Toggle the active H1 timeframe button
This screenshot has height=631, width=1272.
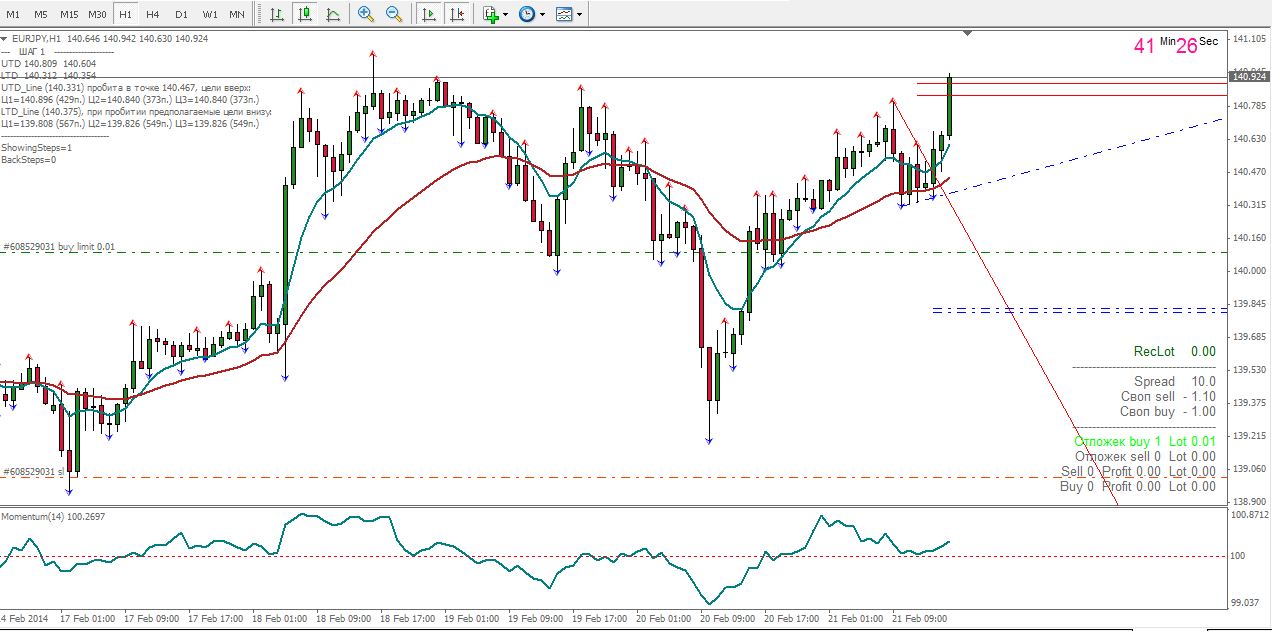click(x=125, y=14)
